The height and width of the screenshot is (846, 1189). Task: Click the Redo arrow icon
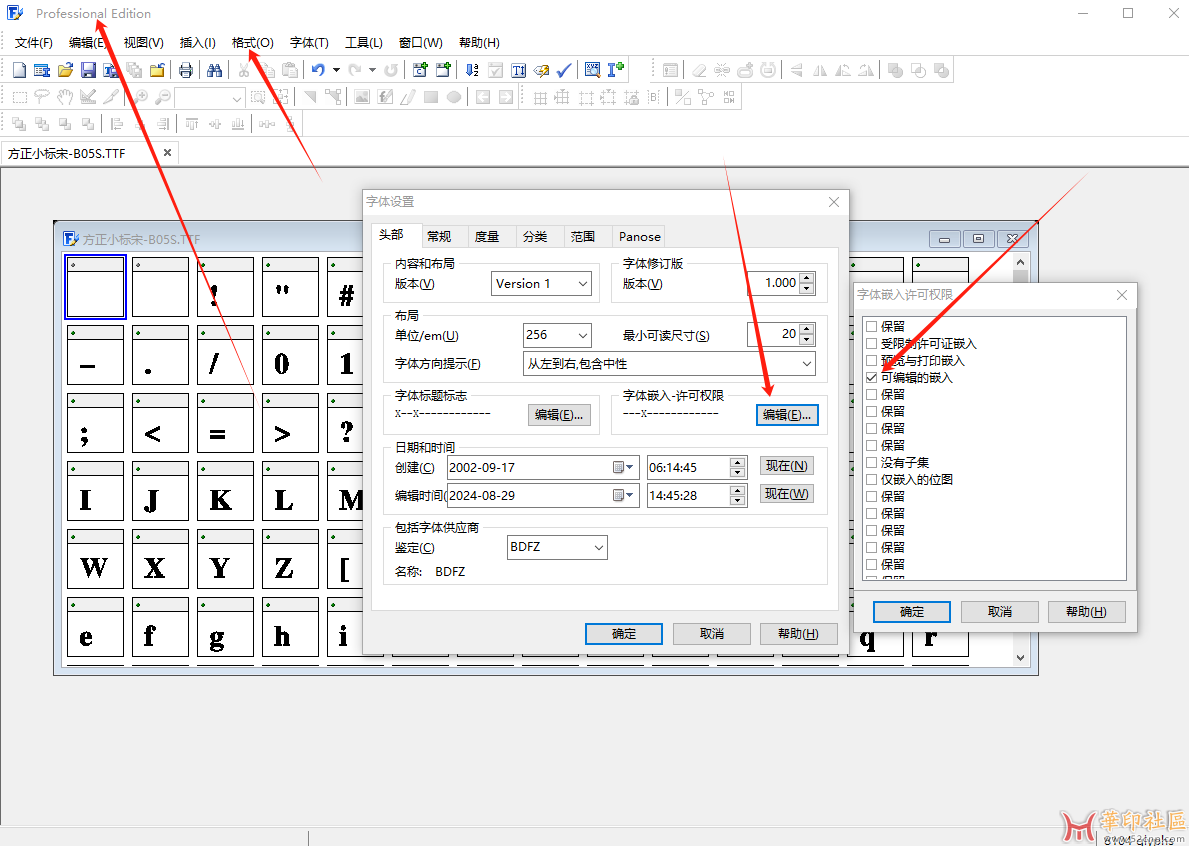[354, 70]
